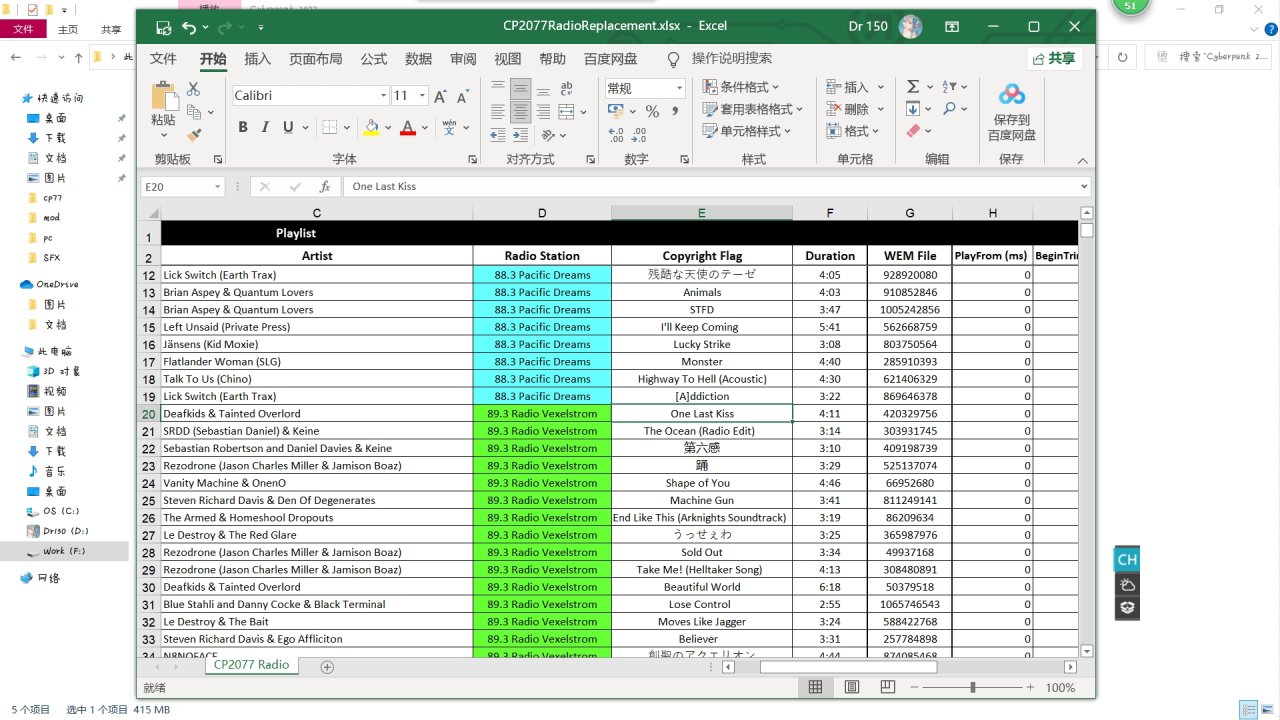Click the Wrap Text icon
The height and width of the screenshot is (720, 1280).
tap(567, 88)
